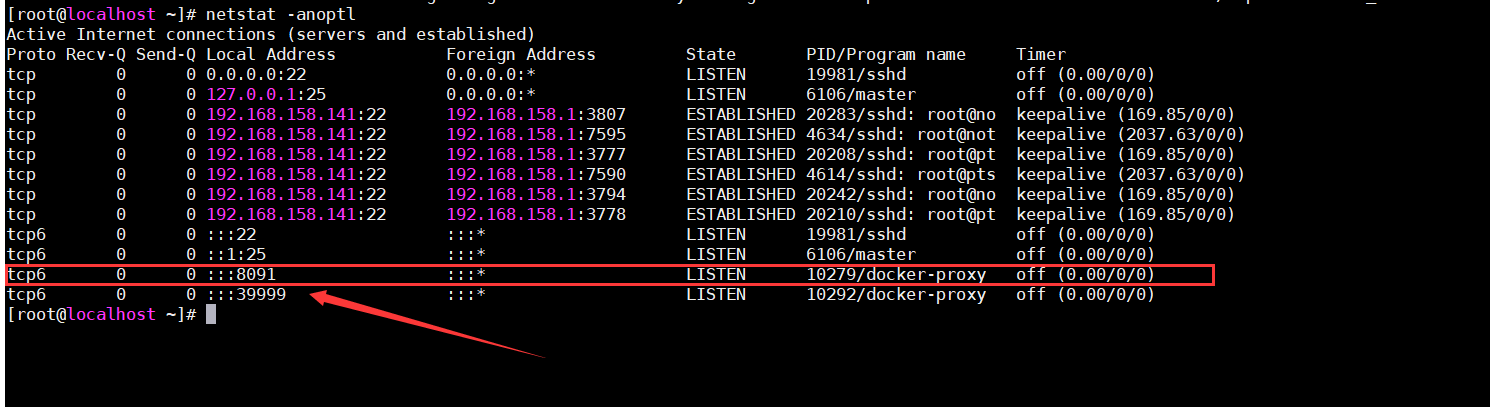Screen dimensions: 1490x407
Task: Click the LISTEN state in the 39999 row
Action: click(x=716, y=295)
